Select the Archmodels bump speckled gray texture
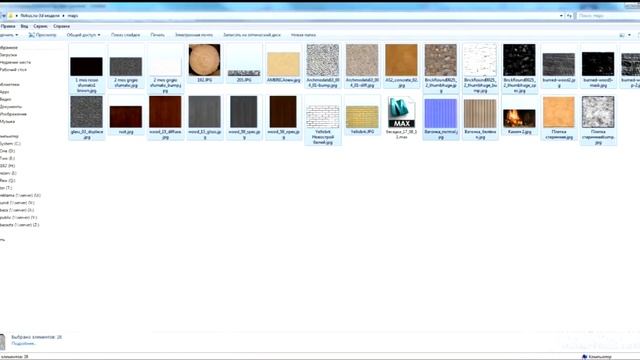The width and height of the screenshot is (640, 360). 322,60
